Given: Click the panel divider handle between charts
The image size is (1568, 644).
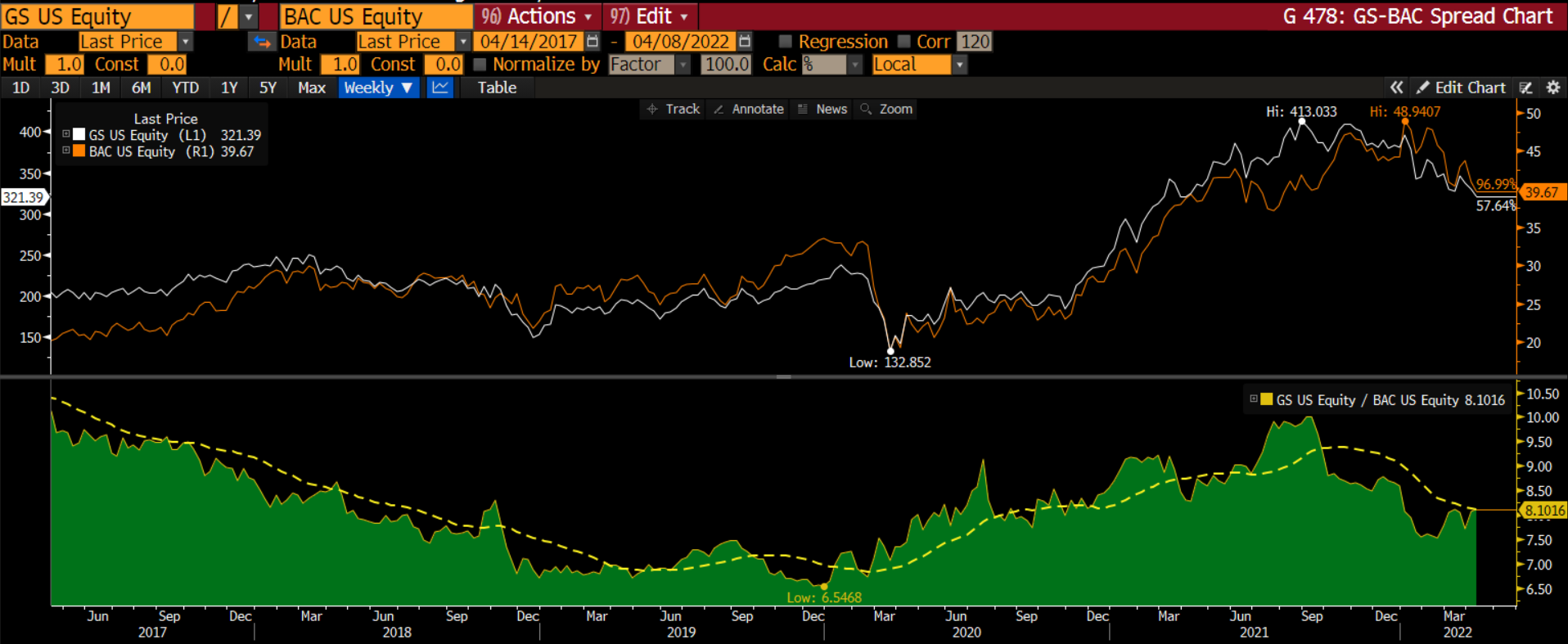Looking at the screenshot, I should pos(784,377).
